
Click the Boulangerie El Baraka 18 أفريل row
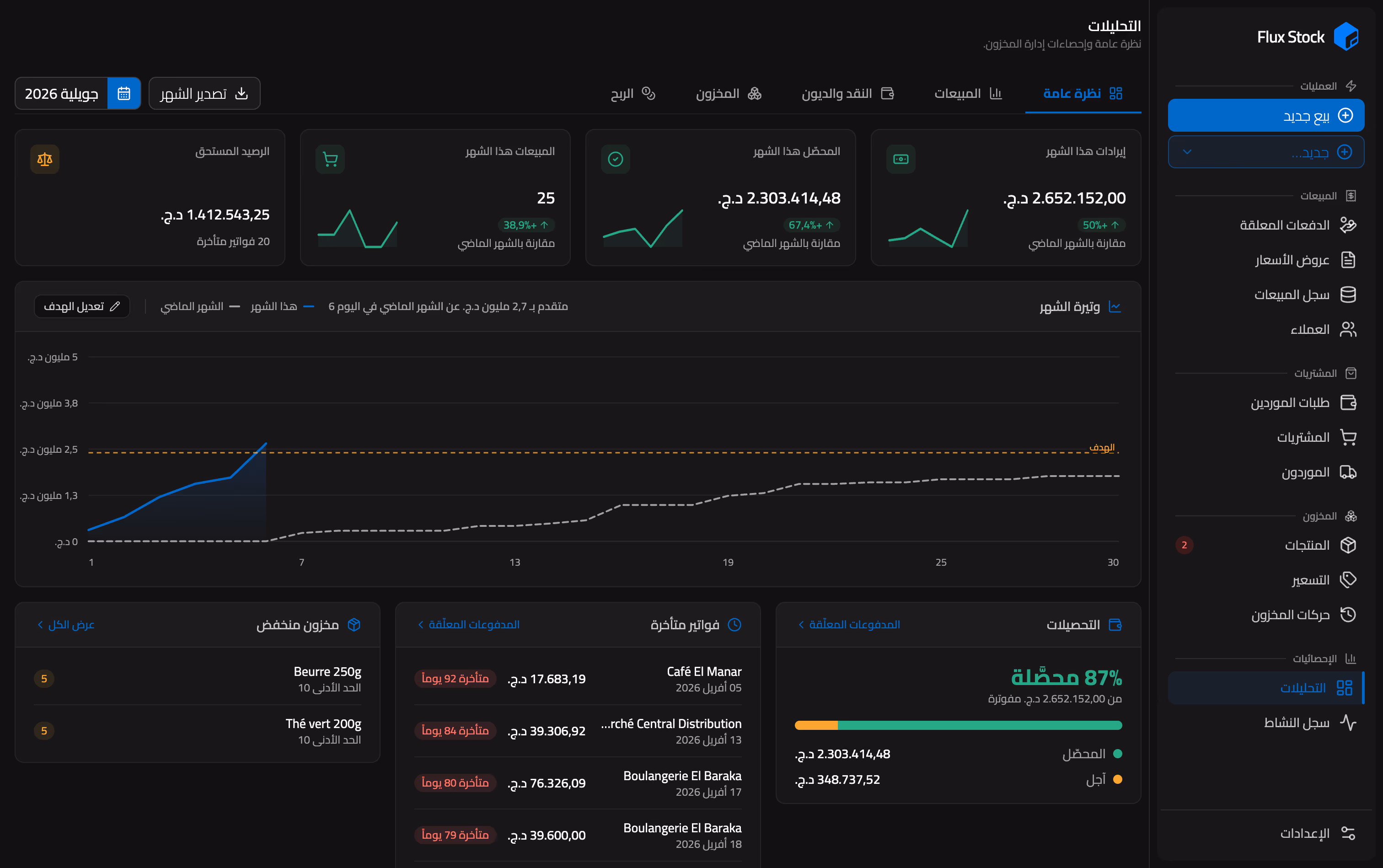[578, 835]
